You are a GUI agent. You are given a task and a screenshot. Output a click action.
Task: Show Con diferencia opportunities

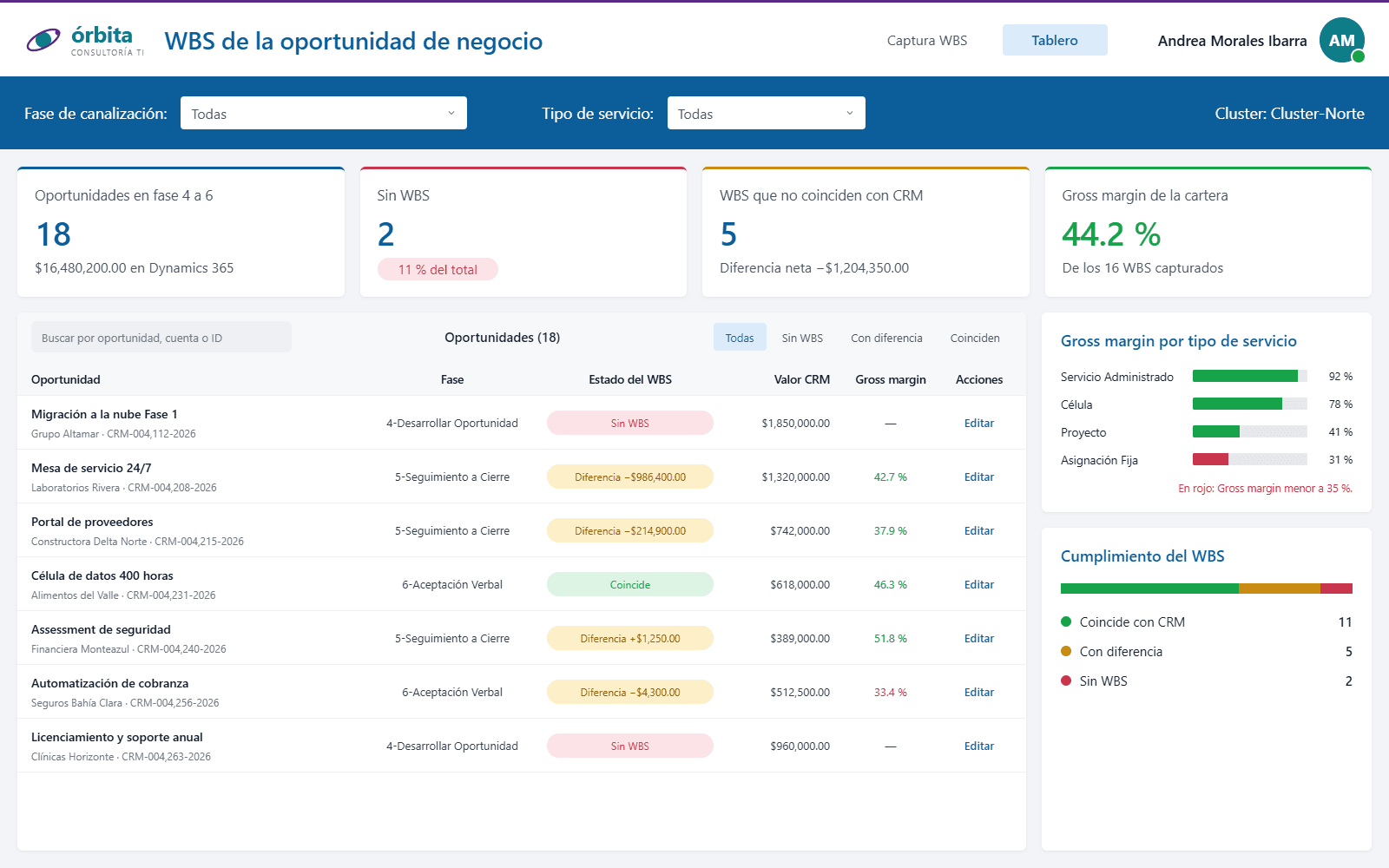click(x=886, y=338)
